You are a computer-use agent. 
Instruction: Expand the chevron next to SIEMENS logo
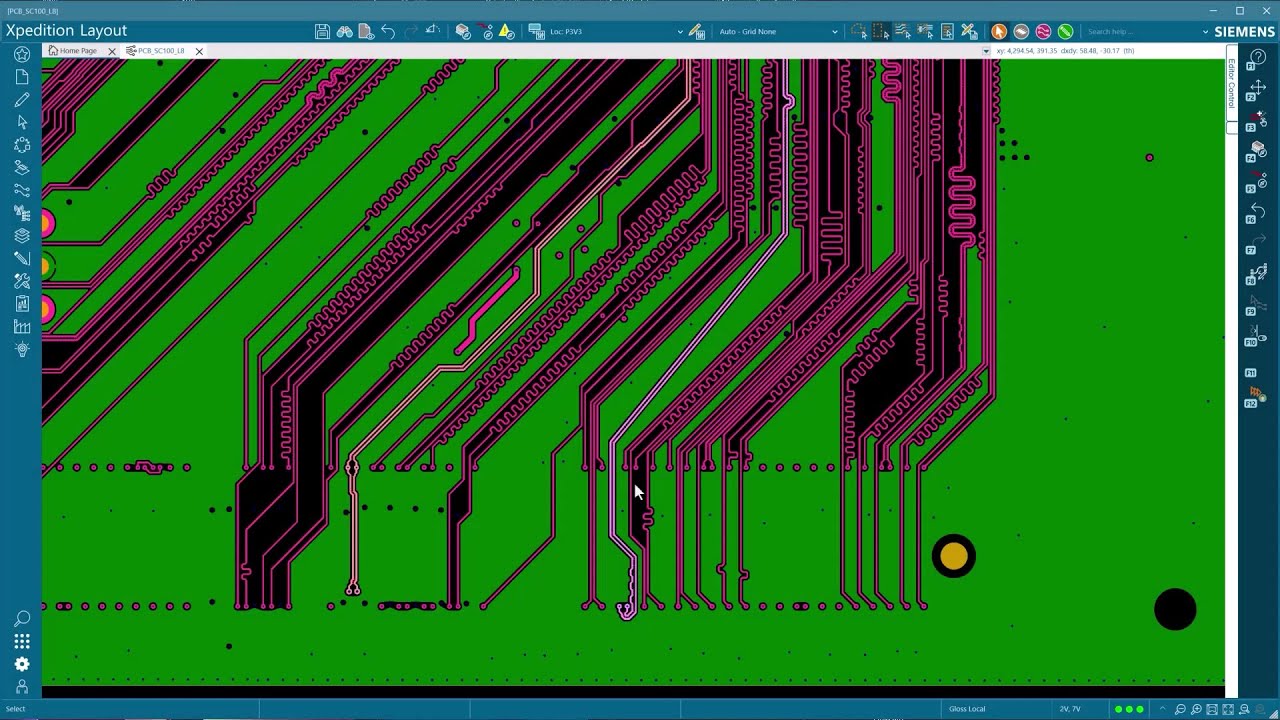[x=1206, y=32]
